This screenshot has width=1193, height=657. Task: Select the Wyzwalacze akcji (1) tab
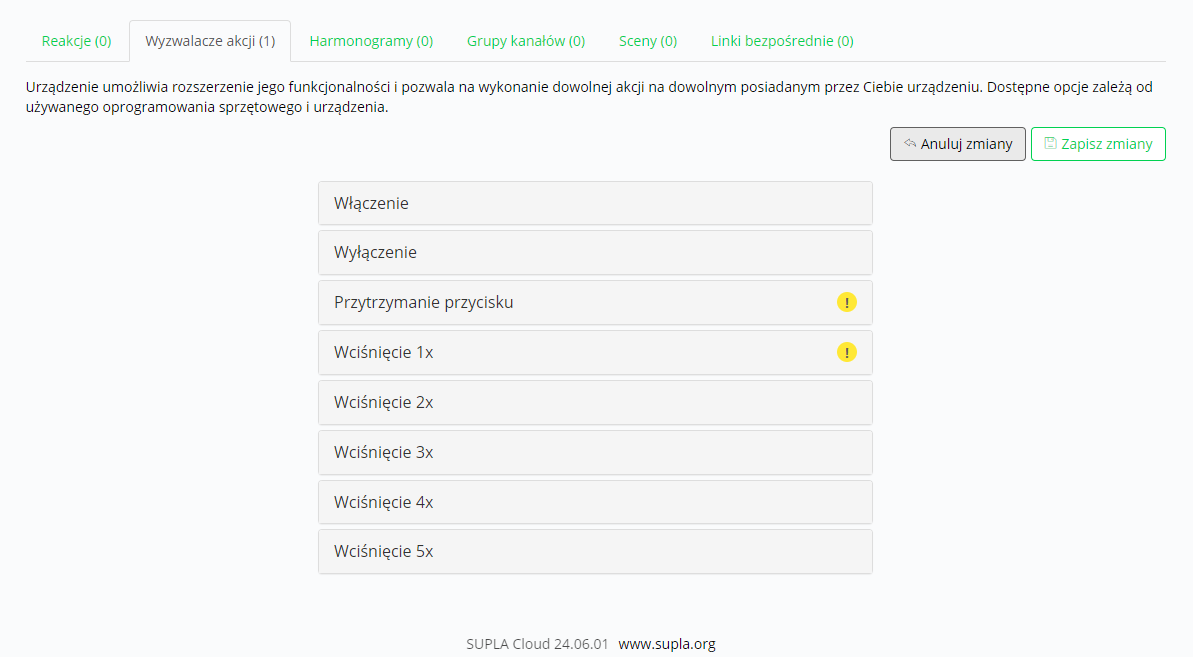(x=210, y=41)
